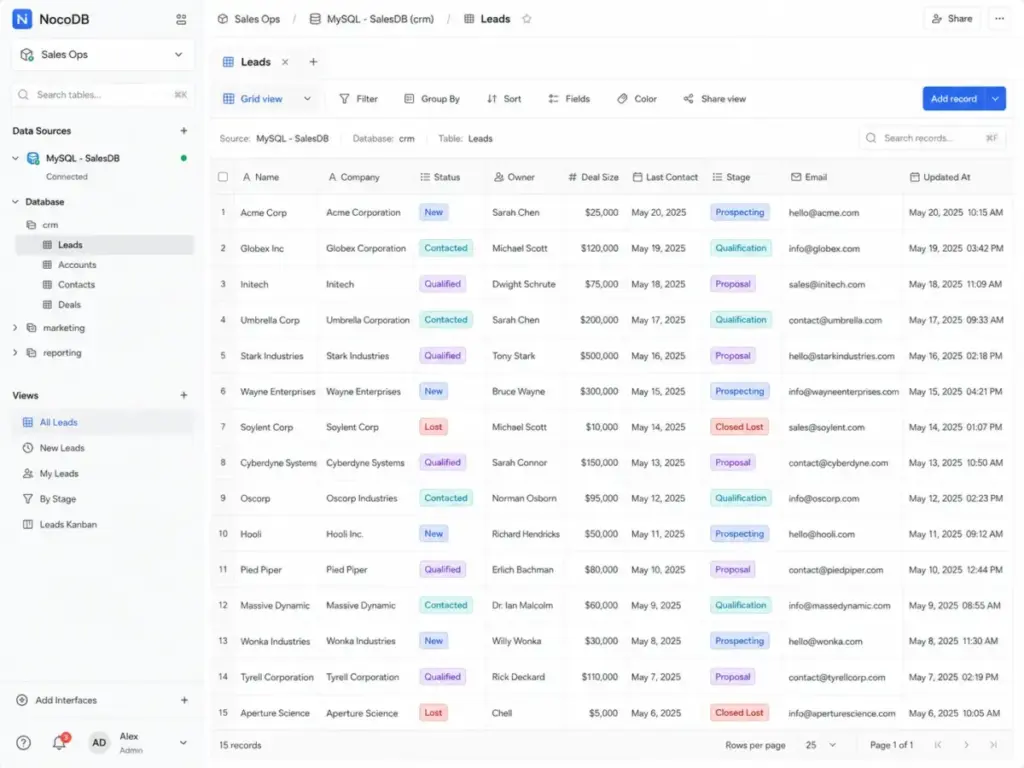Viewport: 1024px width, 768px height.
Task: Click the Last Contact column header
Action: click(x=665, y=177)
